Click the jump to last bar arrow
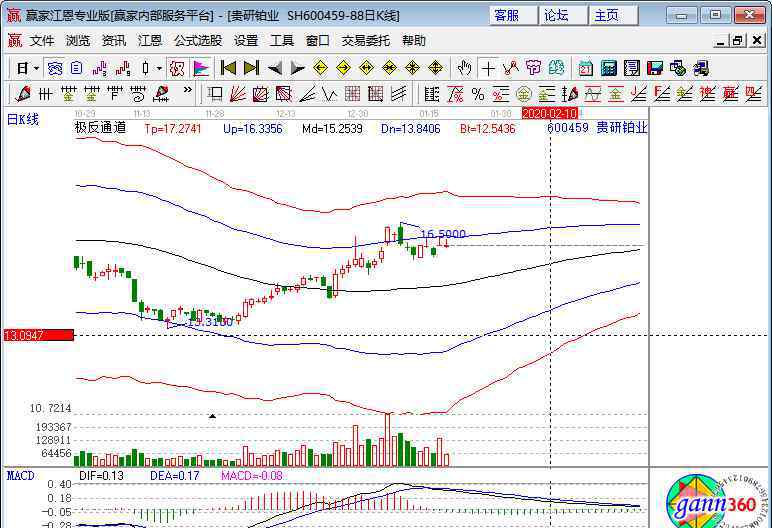The image size is (772, 528). click(251, 68)
